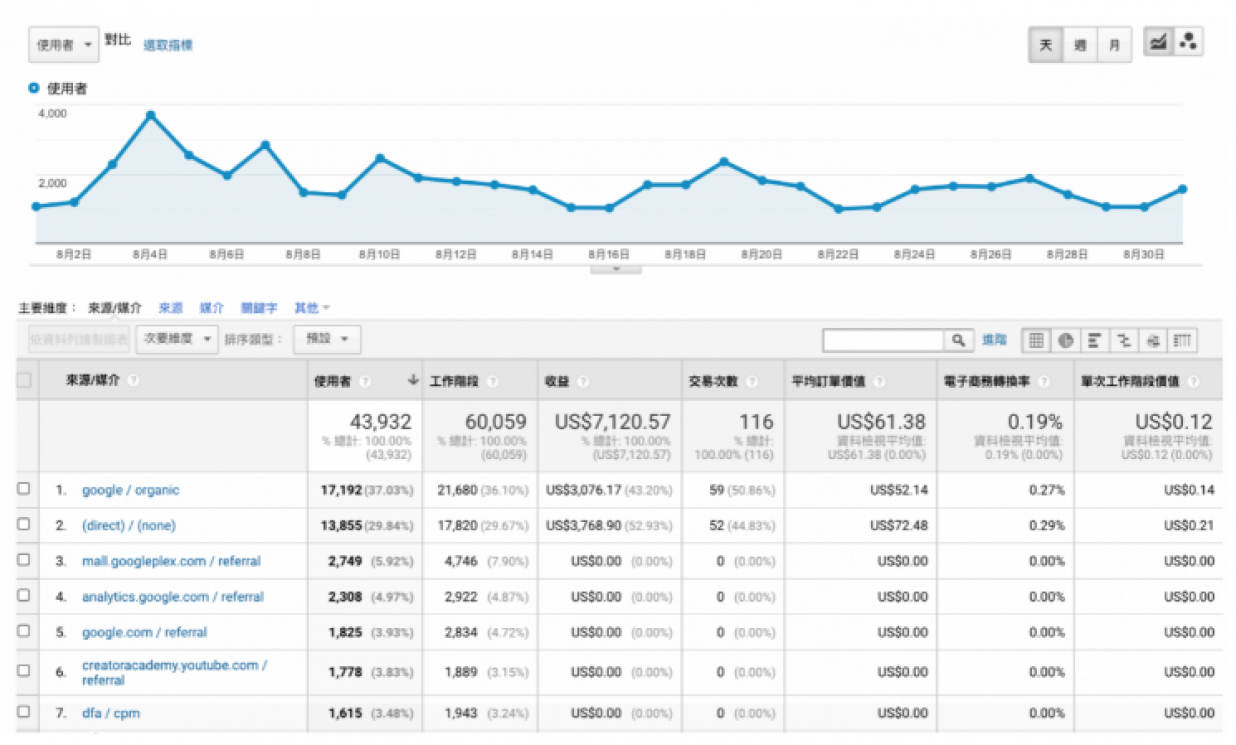
Task: Open the 預設 sort type dropdown
Action: pyautogui.click(x=327, y=339)
